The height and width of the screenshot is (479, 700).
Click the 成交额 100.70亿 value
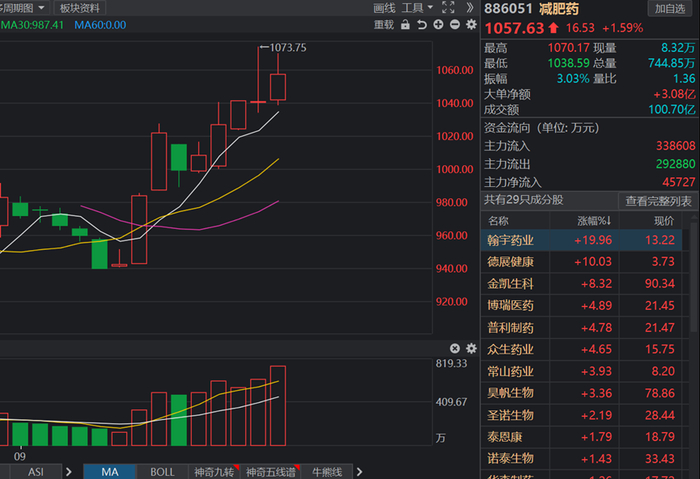(671, 109)
